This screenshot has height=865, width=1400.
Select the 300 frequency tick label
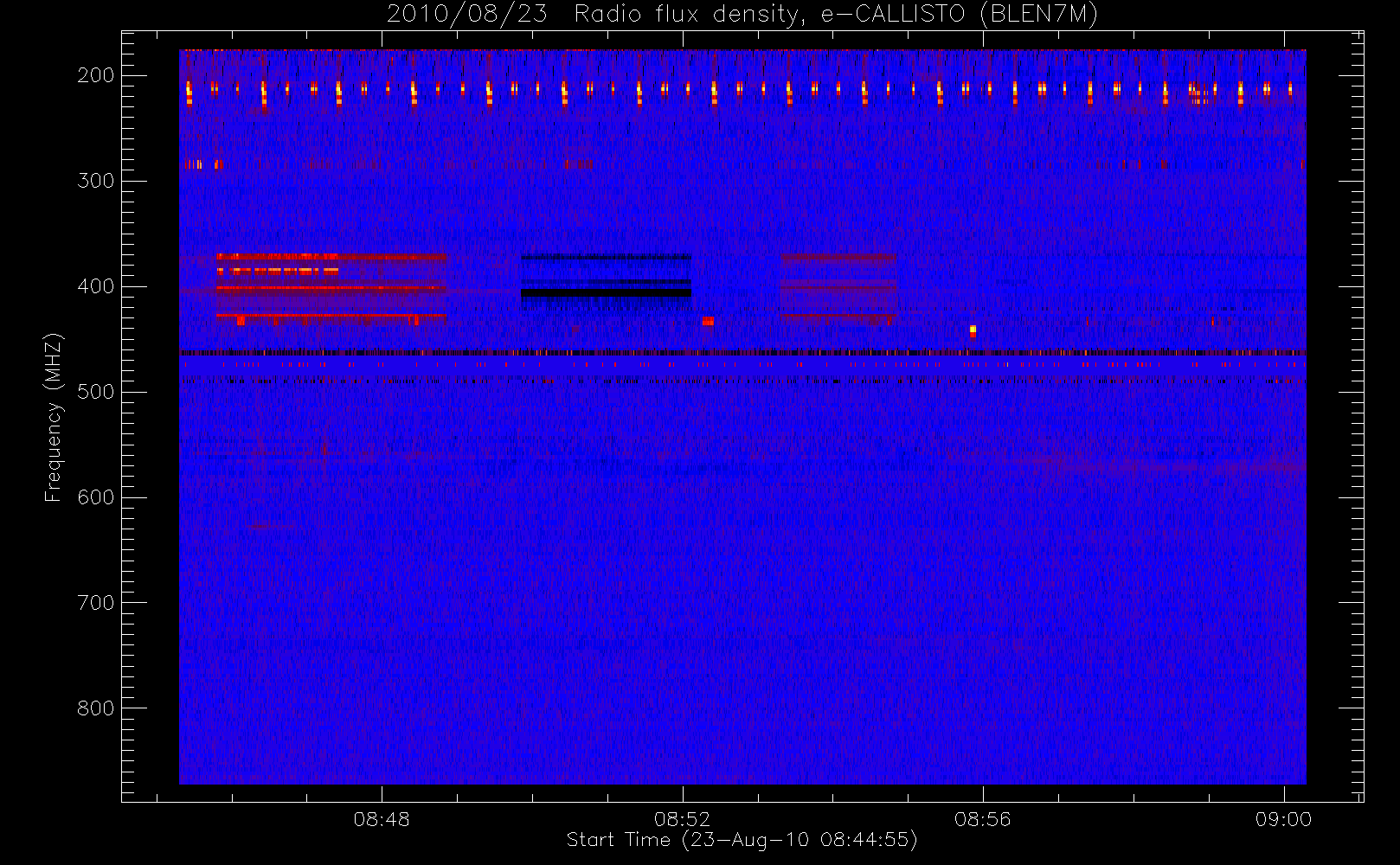pyautogui.click(x=96, y=181)
